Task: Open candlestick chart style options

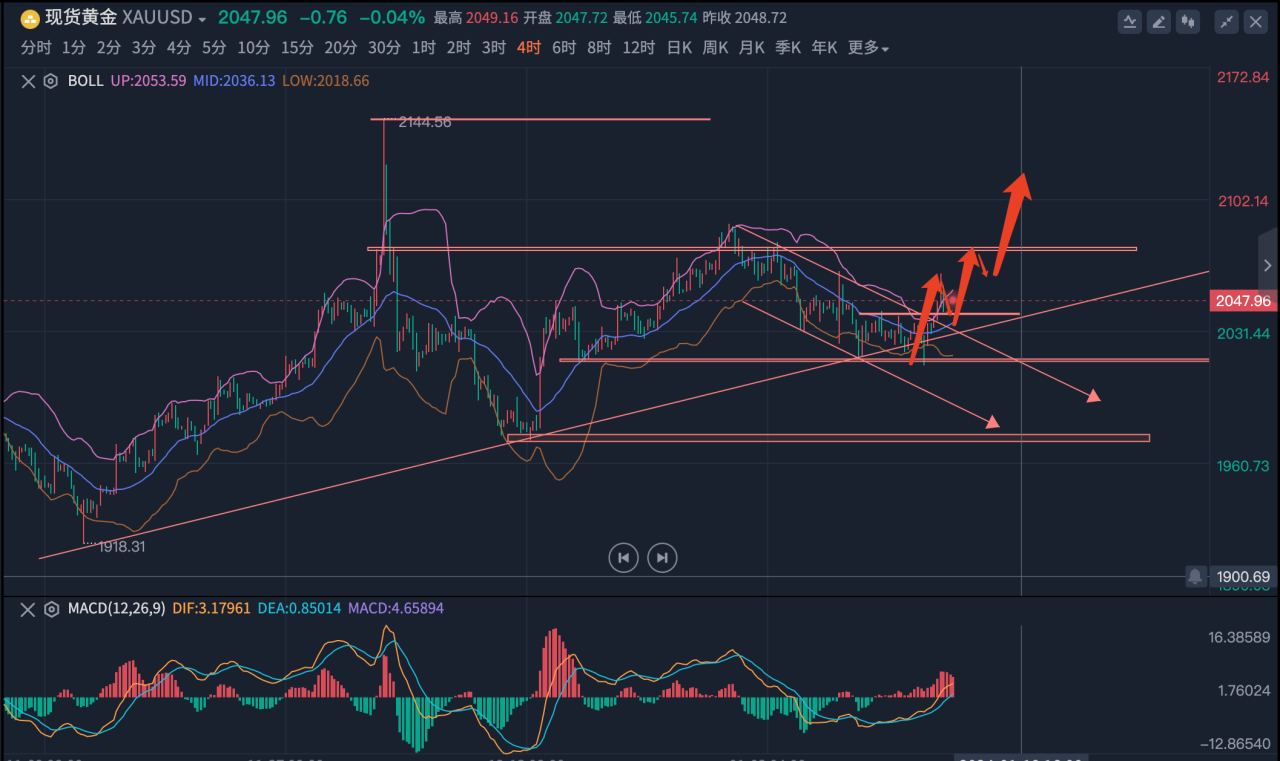Action: (1188, 21)
